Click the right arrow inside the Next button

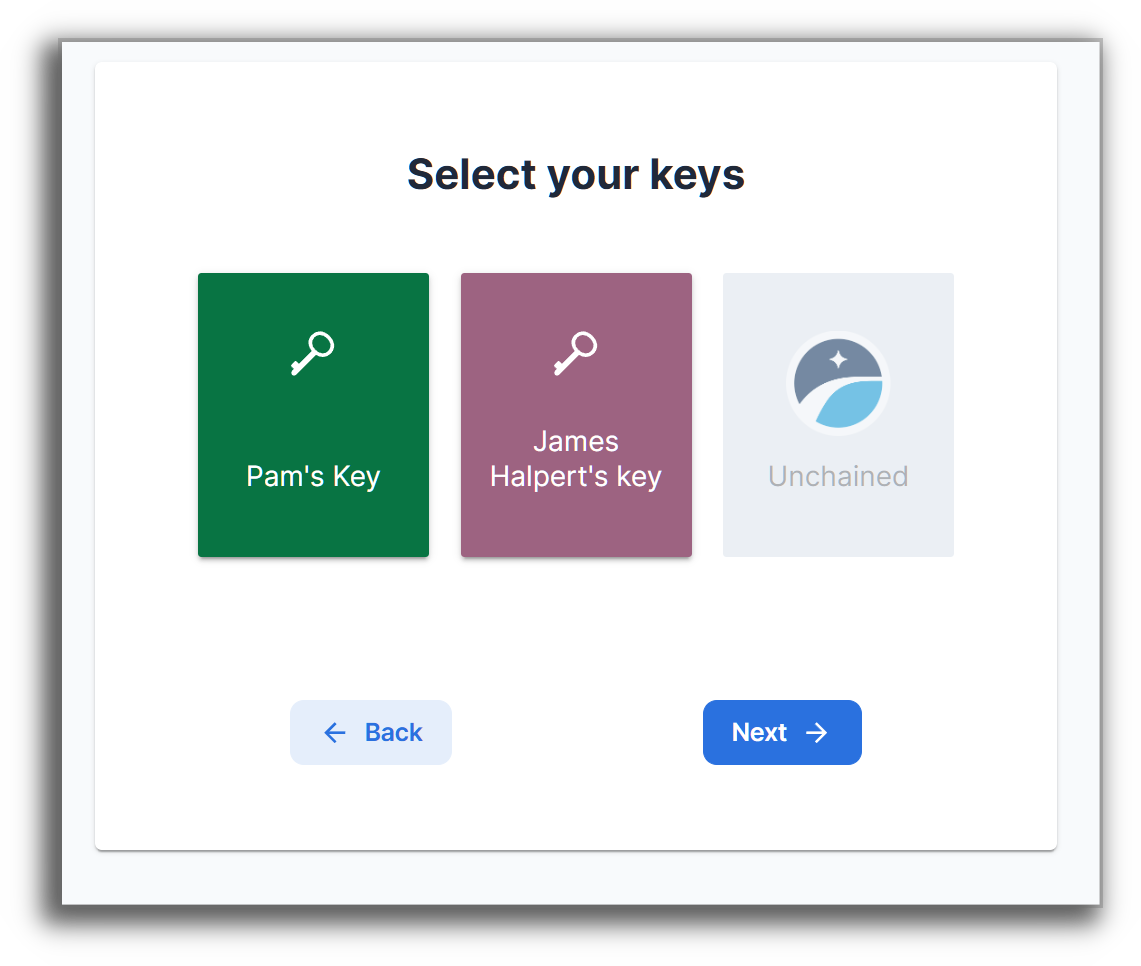pos(817,732)
